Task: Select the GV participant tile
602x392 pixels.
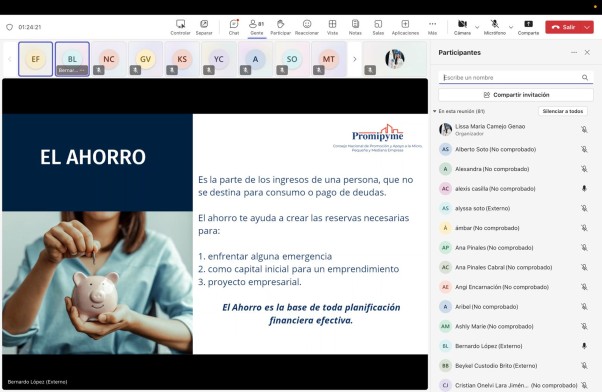Action: coord(146,59)
